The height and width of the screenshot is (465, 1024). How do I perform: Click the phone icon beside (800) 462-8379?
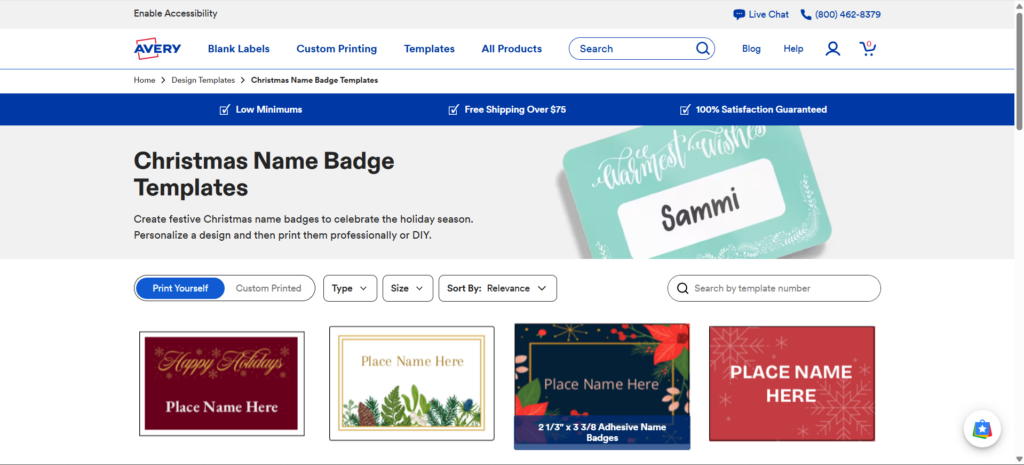coord(806,14)
